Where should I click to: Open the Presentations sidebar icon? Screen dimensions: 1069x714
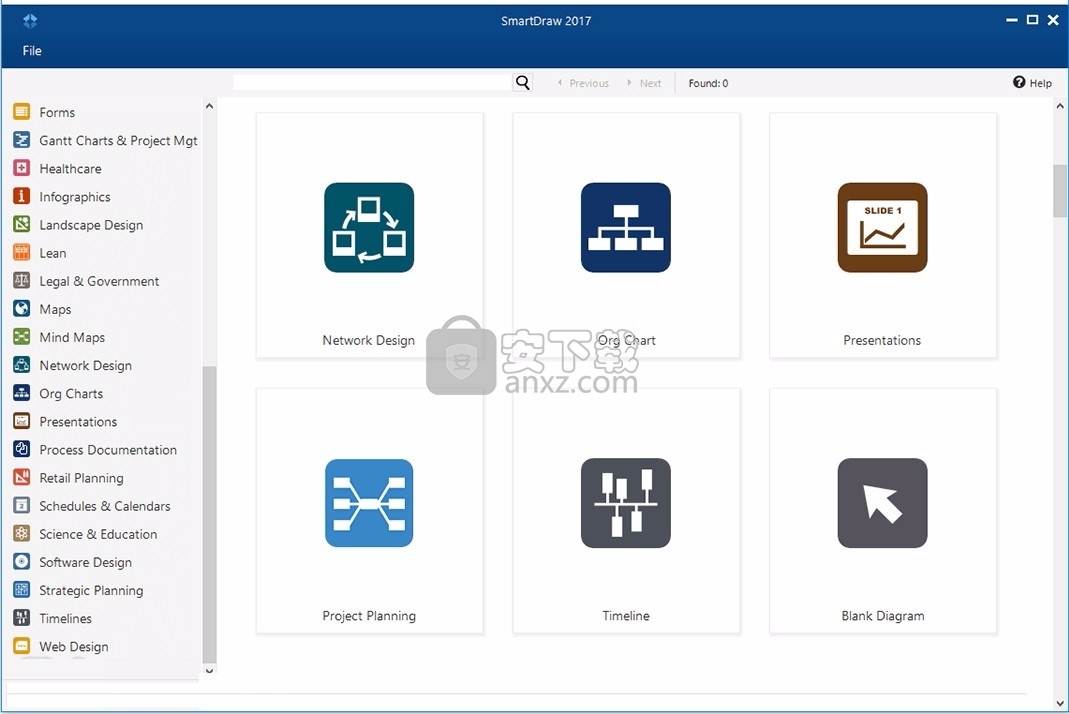(22, 421)
